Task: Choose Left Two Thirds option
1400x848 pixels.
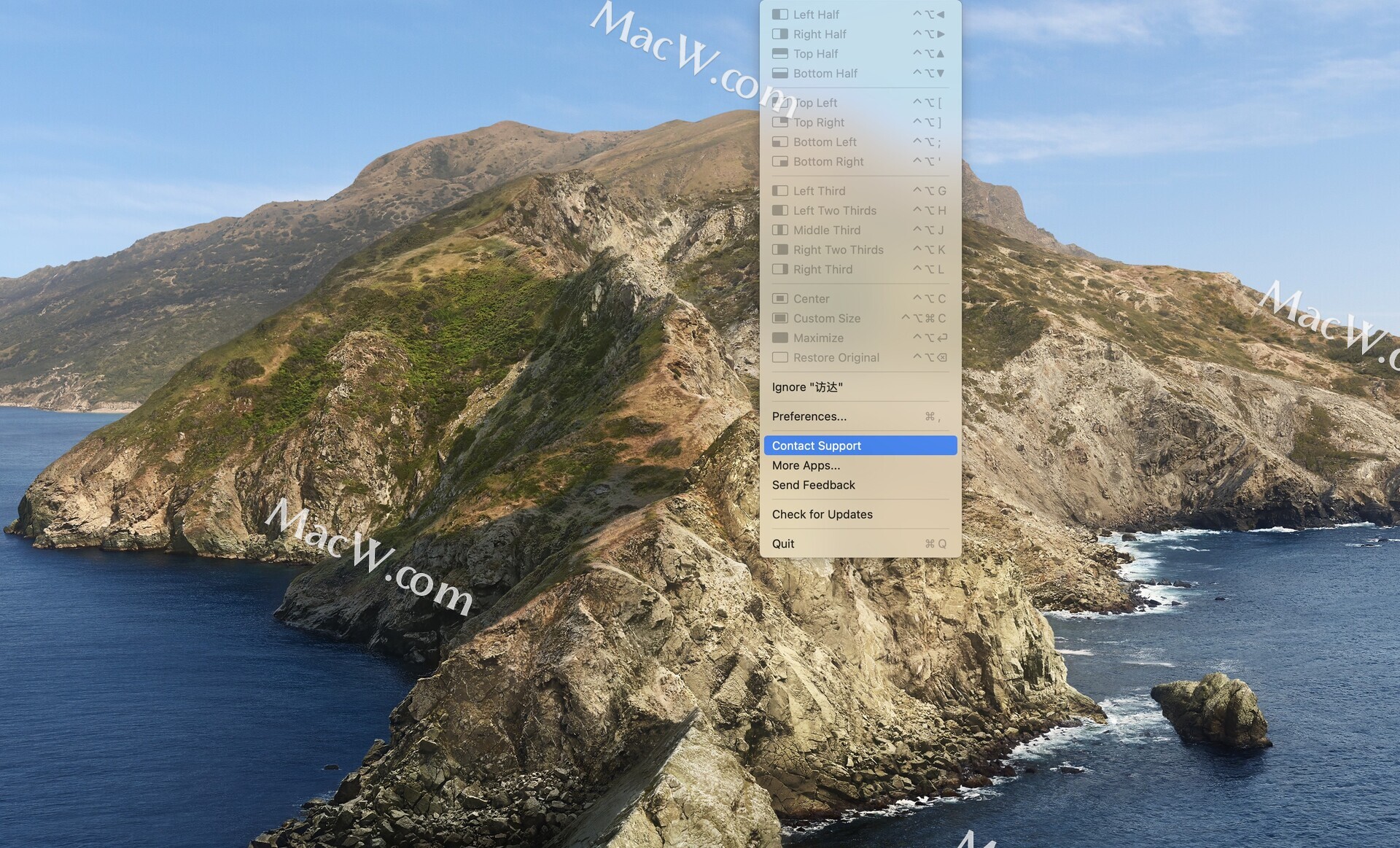Action: click(x=834, y=211)
